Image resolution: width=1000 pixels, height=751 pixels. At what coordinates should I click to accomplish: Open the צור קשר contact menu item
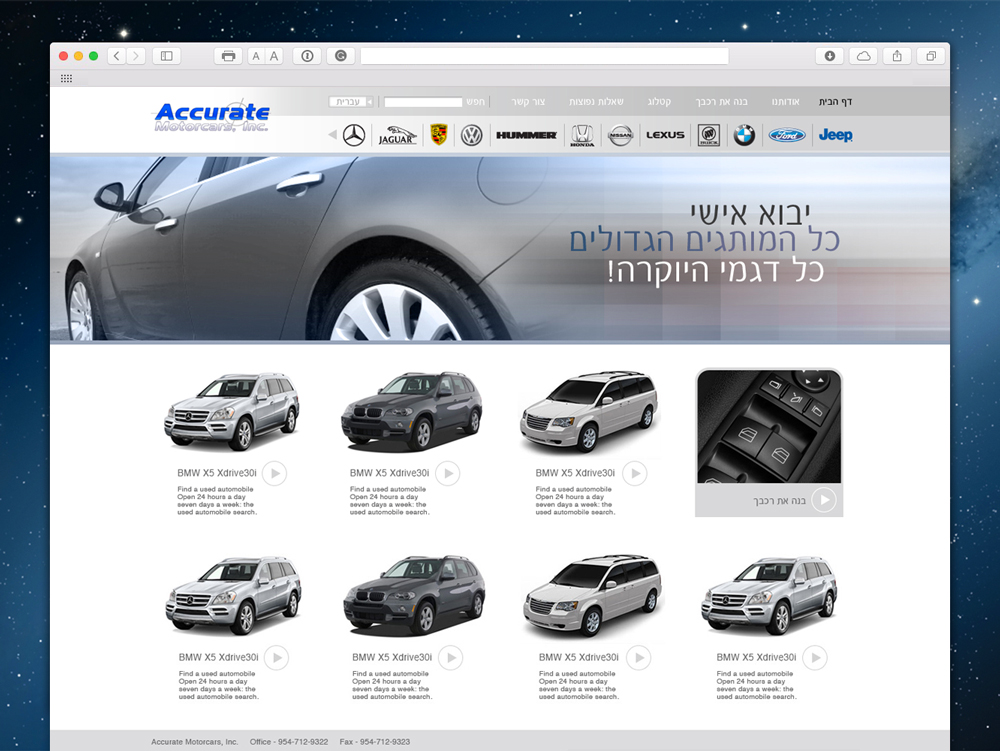tap(528, 101)
